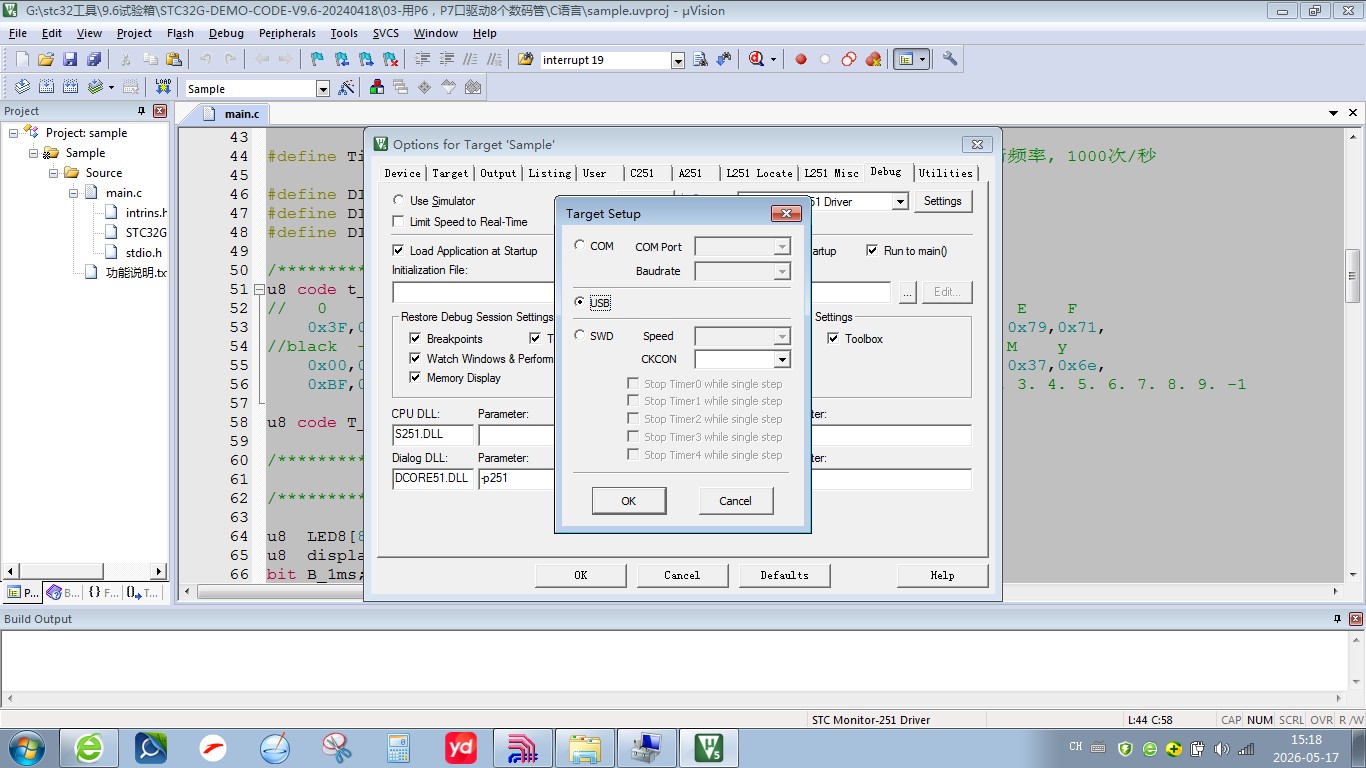Collapse the Source group in project tree
1366x768 pixels.
tap(54, 173)
